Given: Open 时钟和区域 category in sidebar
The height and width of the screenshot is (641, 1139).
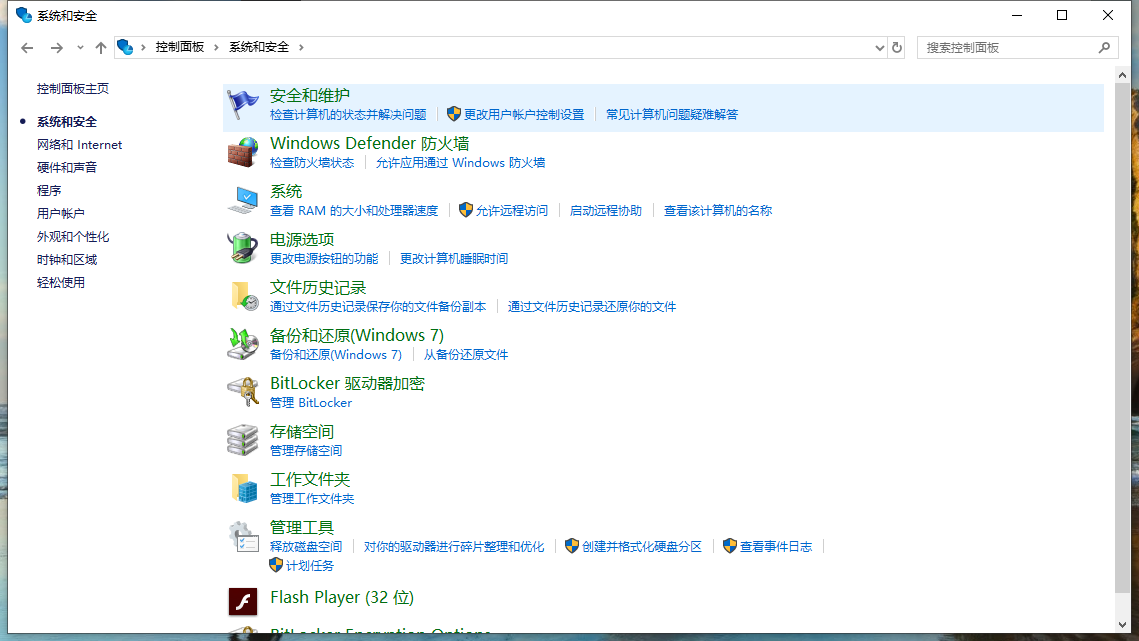Looking at the screenshot, I should click(67, 259).
